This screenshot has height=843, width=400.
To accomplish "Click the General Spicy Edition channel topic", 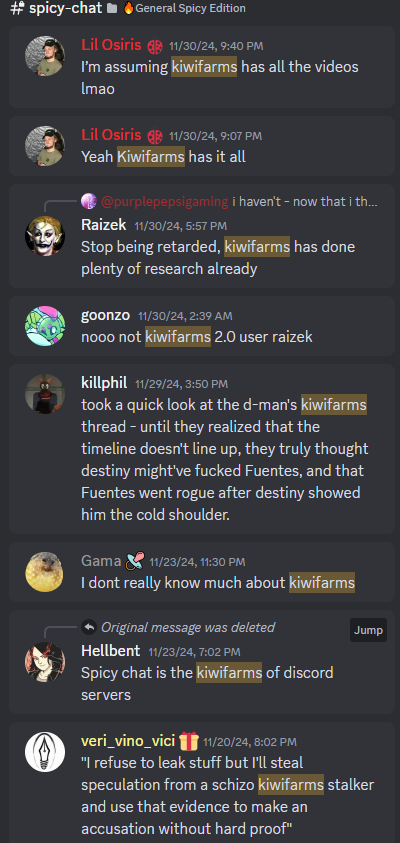I will 184,8.
